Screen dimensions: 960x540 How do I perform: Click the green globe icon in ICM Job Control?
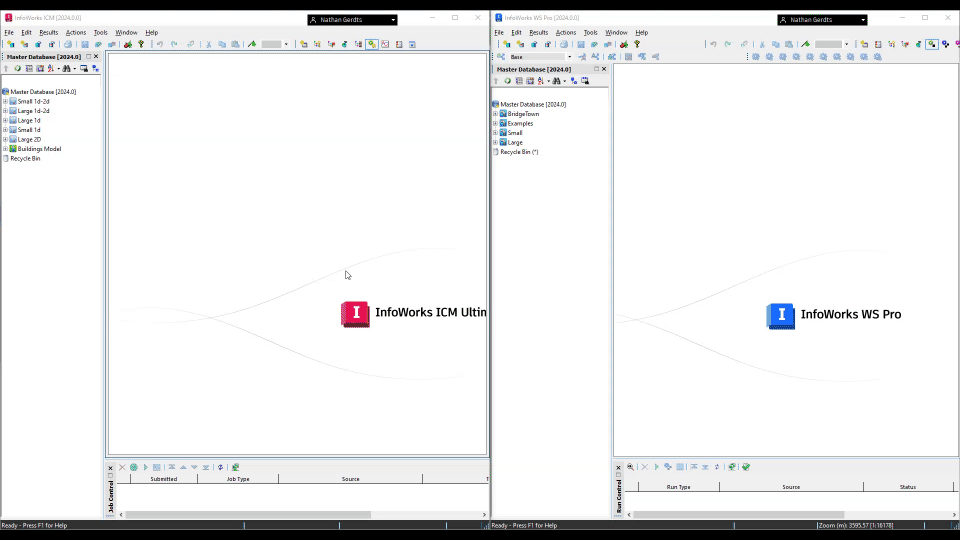click(133, 467)
